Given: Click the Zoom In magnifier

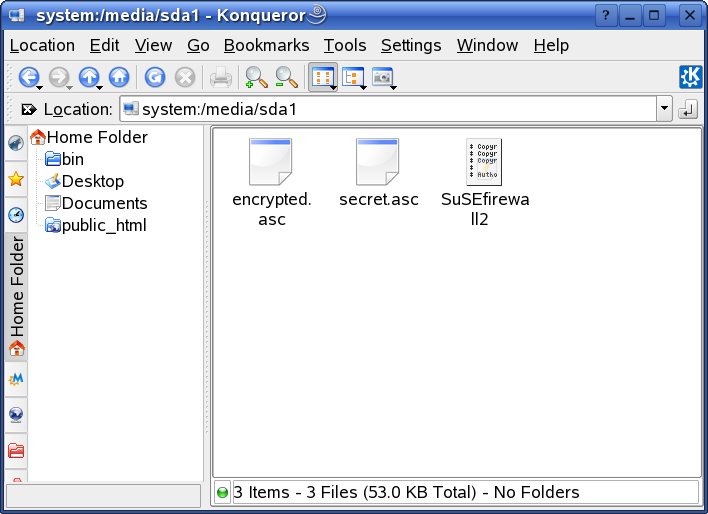Looking at the screenshot, I should click(256, 77).
